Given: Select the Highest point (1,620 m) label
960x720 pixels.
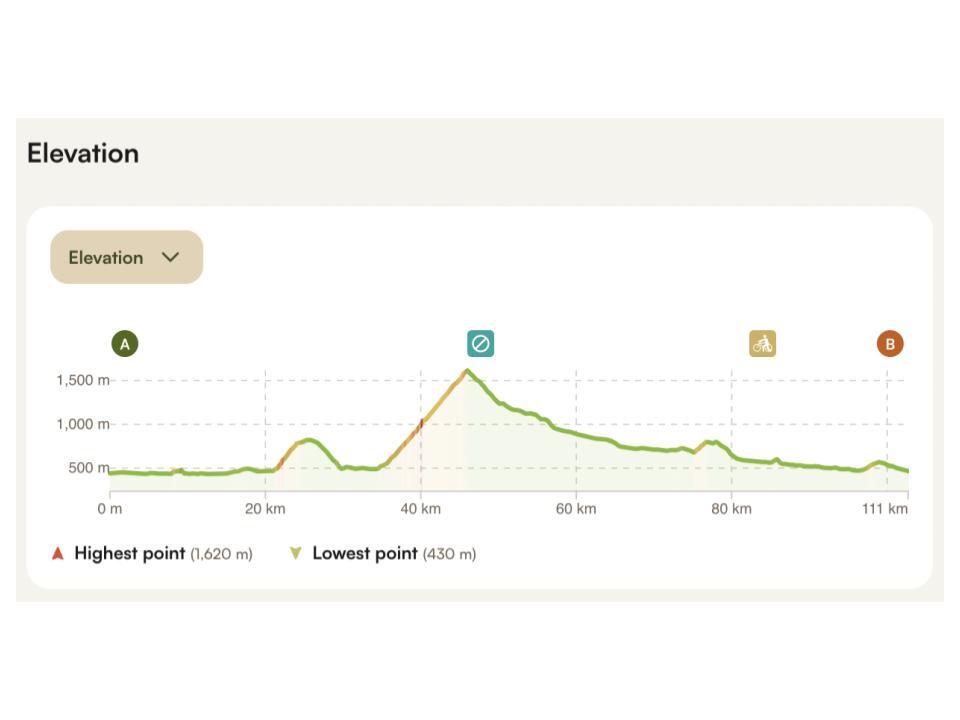Looking at the screenshot, I should [x=163, y=553].
